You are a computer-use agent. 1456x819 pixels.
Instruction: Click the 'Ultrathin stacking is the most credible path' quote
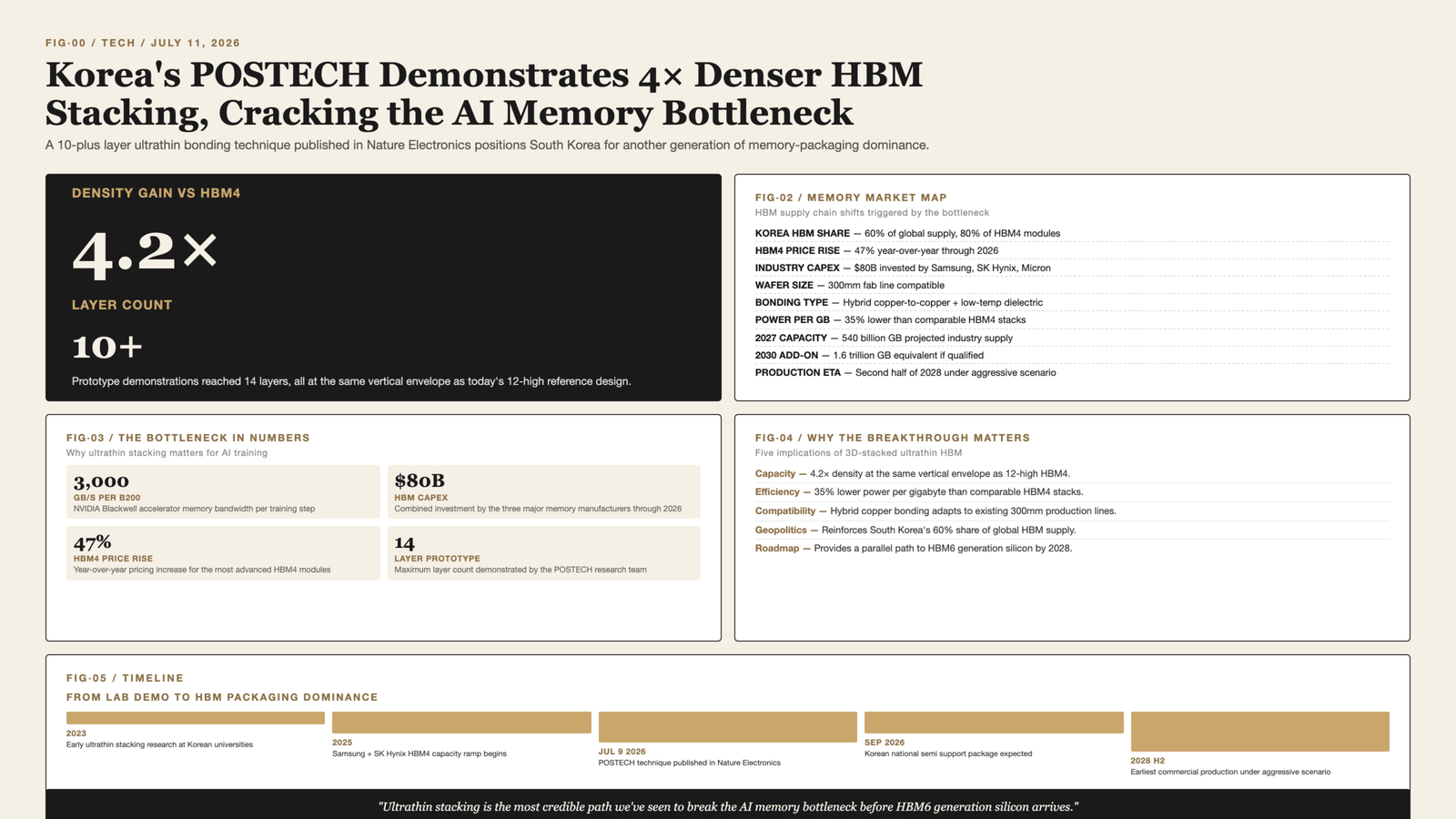(x=728, y=806)
